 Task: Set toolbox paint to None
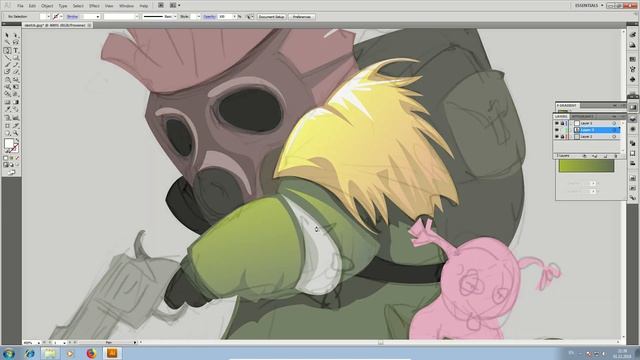coord(17,158)
